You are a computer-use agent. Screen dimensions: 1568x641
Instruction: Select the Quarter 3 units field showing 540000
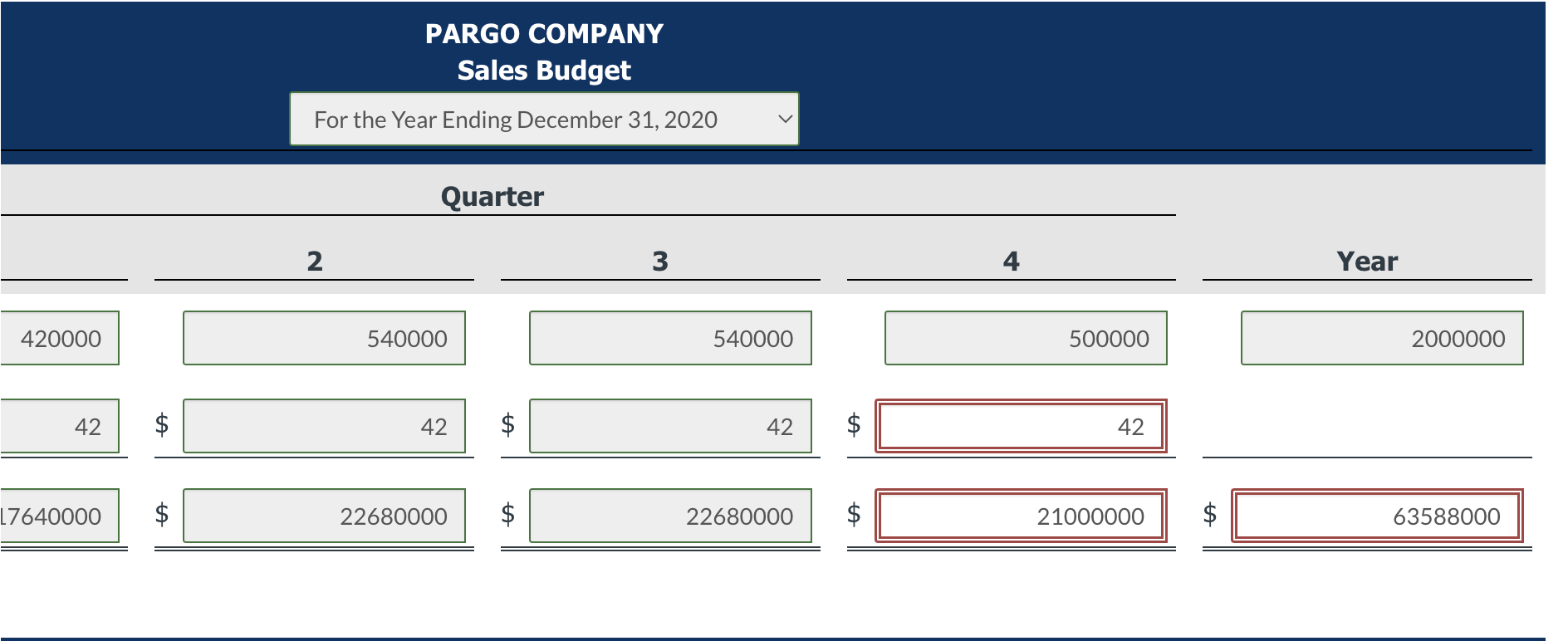click(669, 337)
